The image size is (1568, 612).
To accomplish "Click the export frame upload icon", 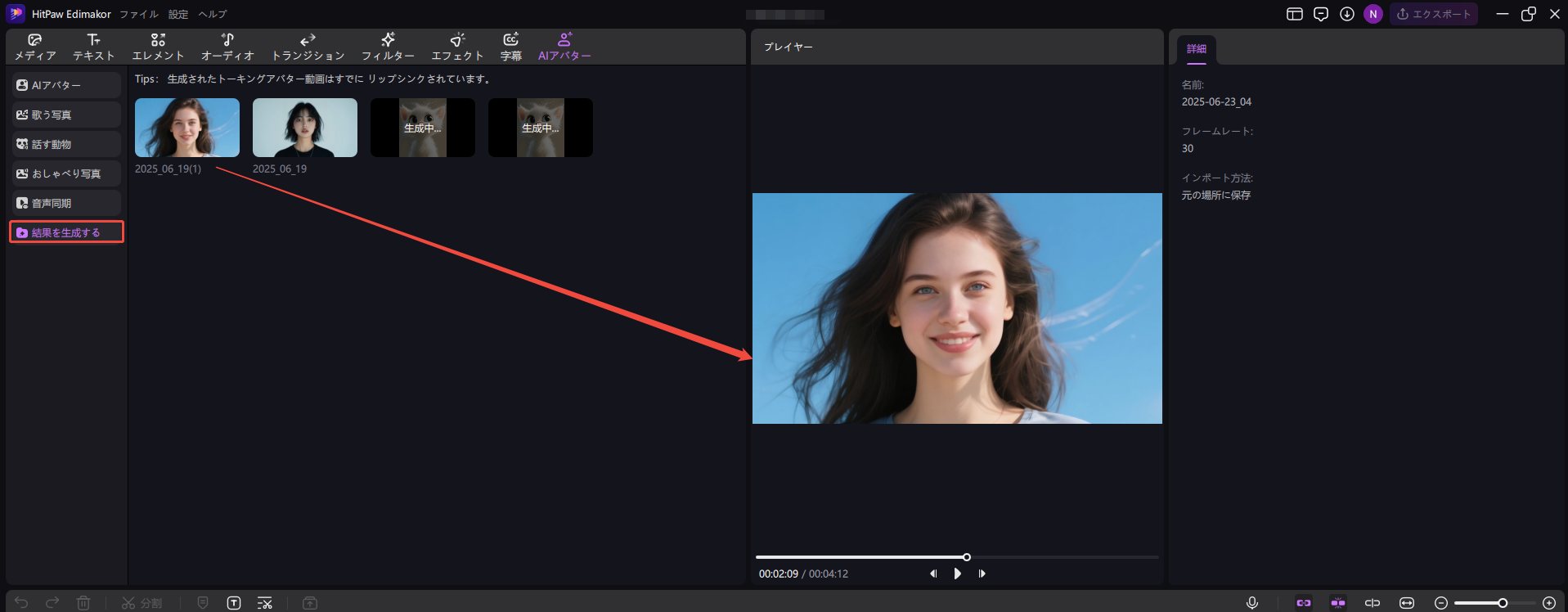I will [x=310, y=603].
